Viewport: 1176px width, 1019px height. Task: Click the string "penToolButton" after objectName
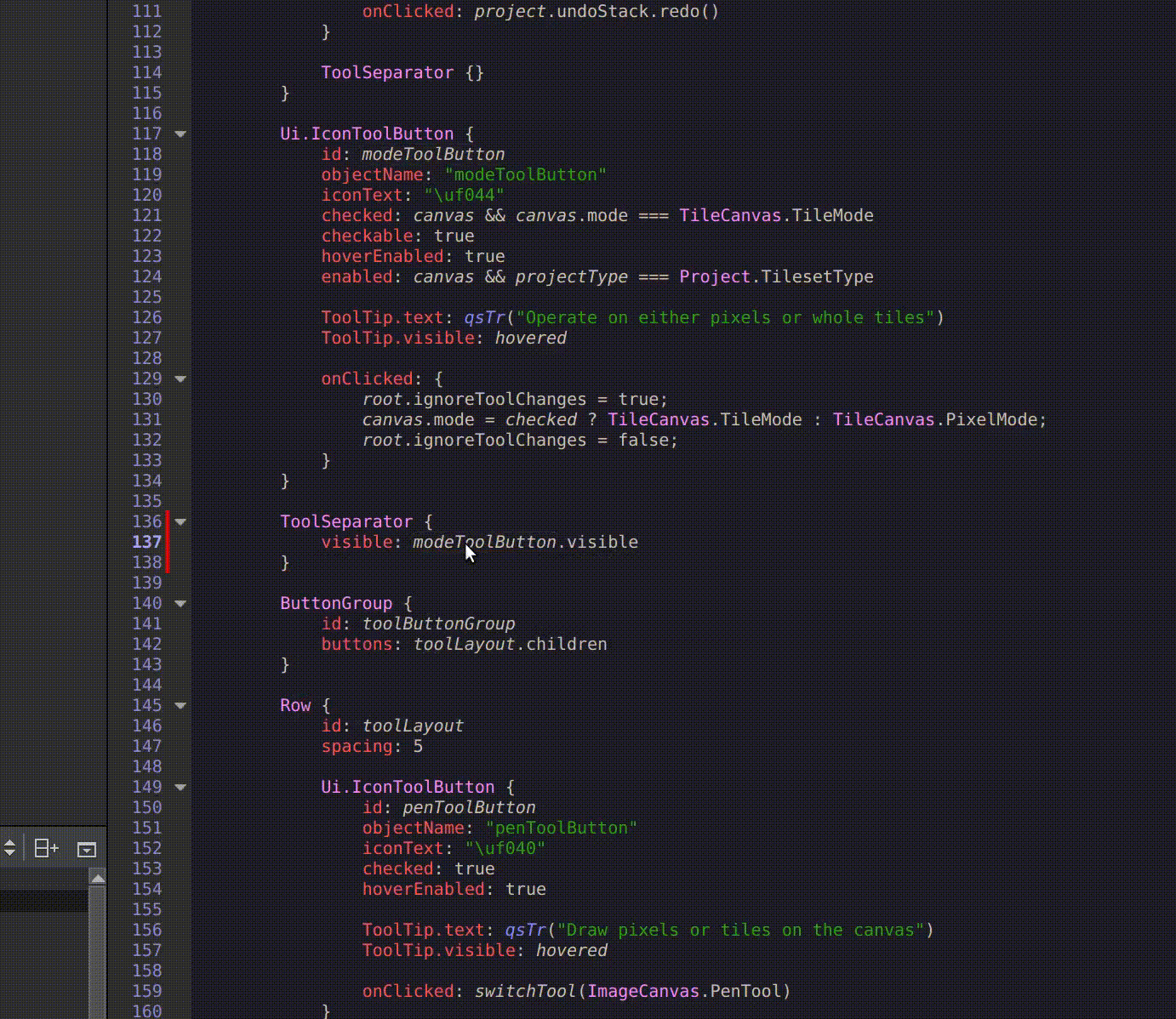pos(561,828)
